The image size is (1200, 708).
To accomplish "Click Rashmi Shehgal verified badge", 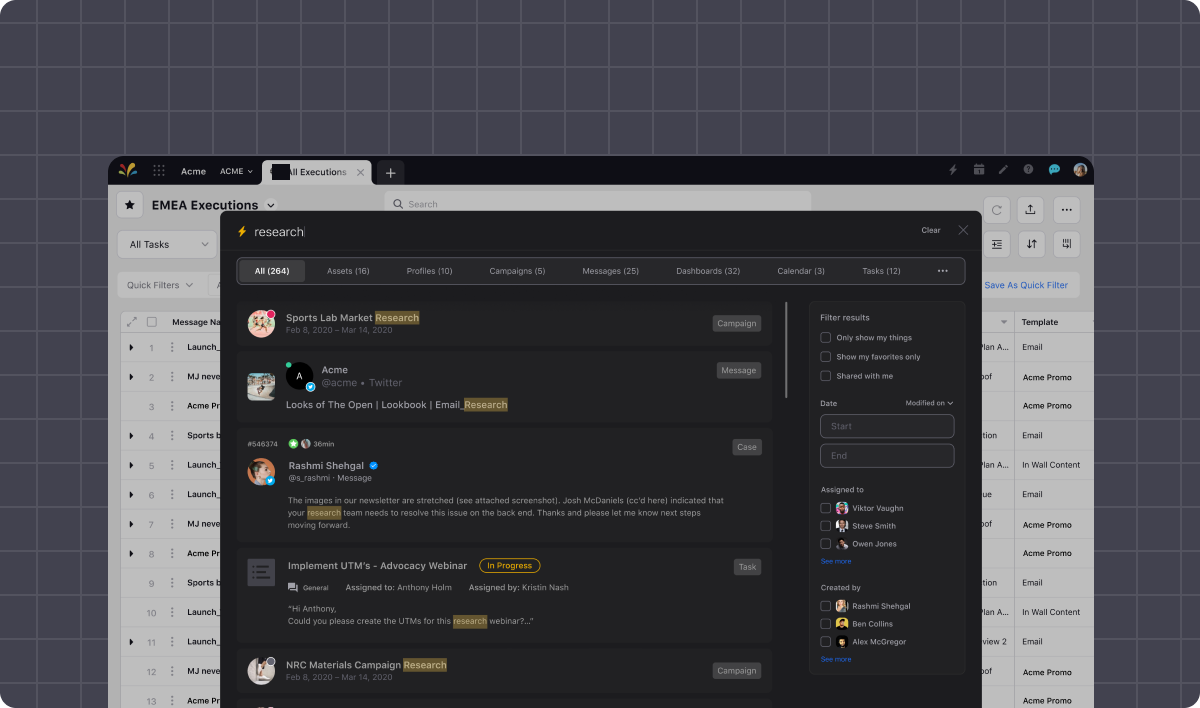I will pyautogui.click(x=374, y=466).
